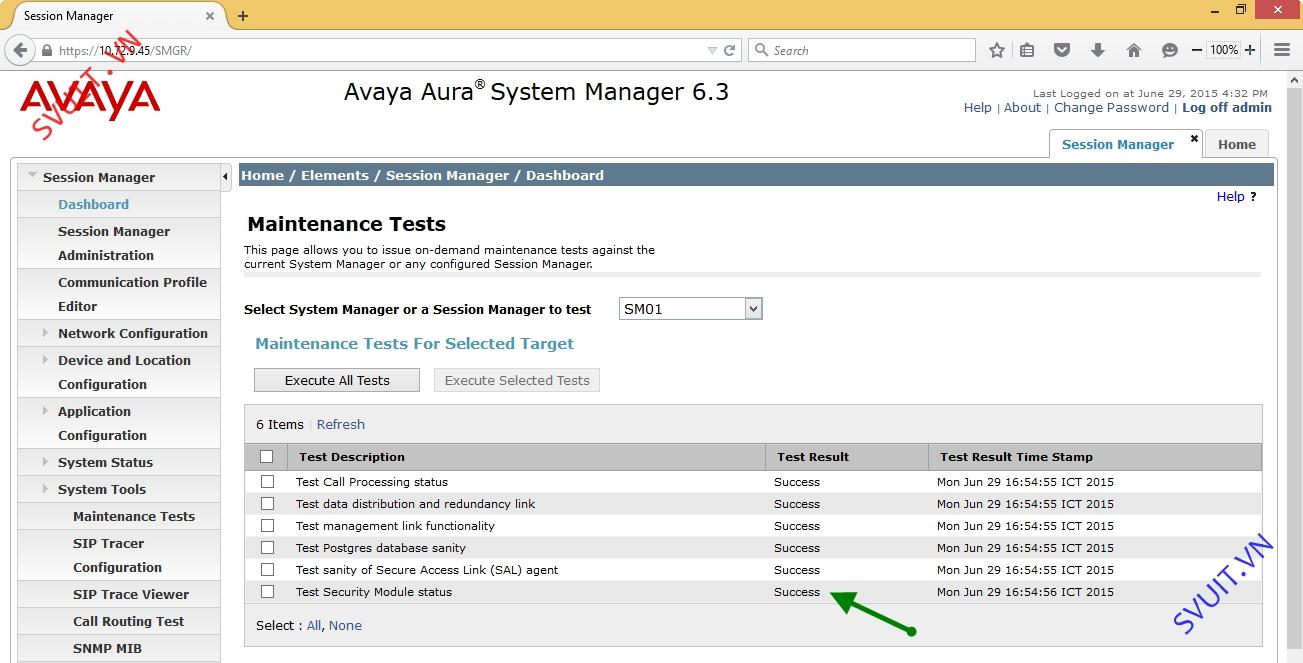
Task: Close the Session Manager page tab
Action: coord(1194,139)
